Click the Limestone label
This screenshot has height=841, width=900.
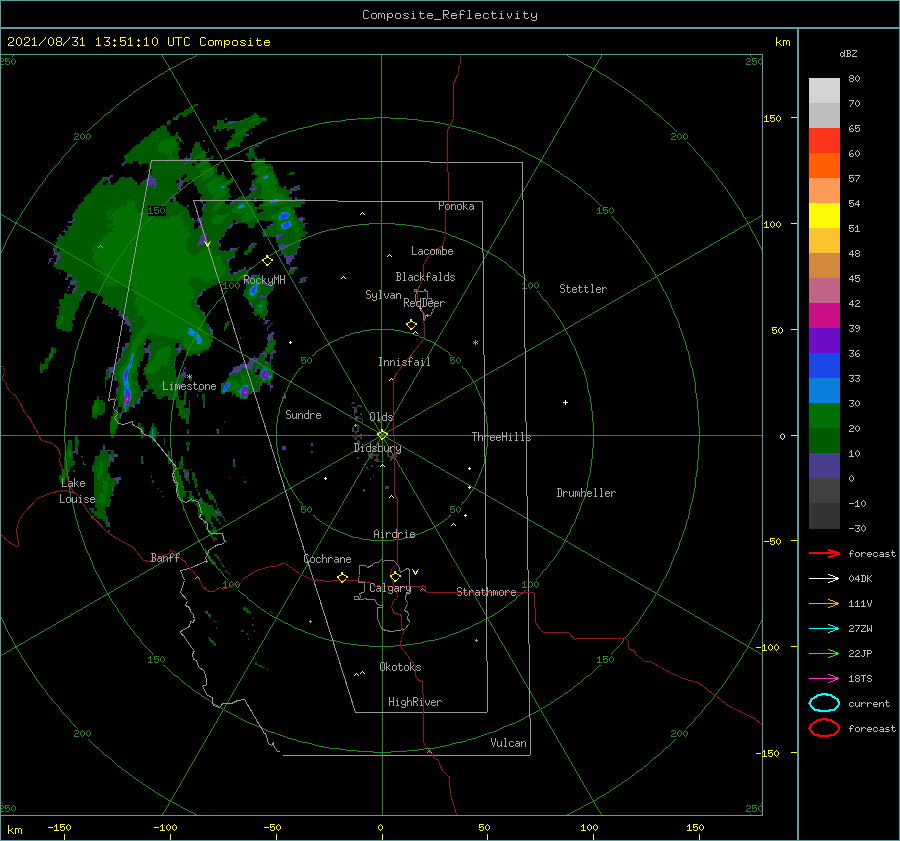189,386
